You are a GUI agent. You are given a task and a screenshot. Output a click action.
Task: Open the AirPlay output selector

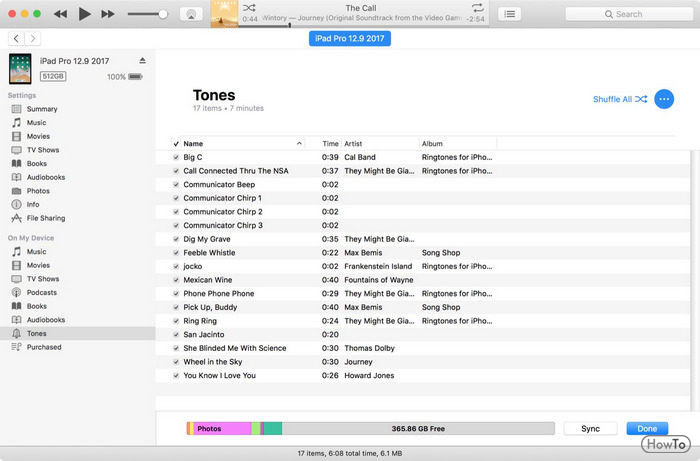[x=191, y=14]
